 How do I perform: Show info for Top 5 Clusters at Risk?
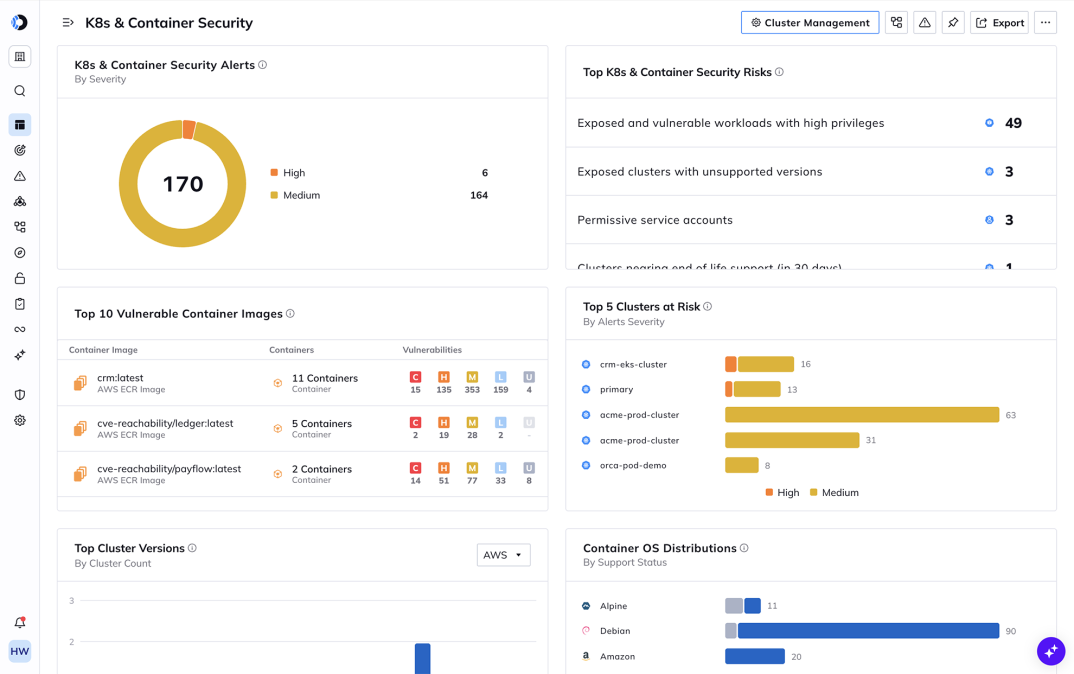[708, 307]
